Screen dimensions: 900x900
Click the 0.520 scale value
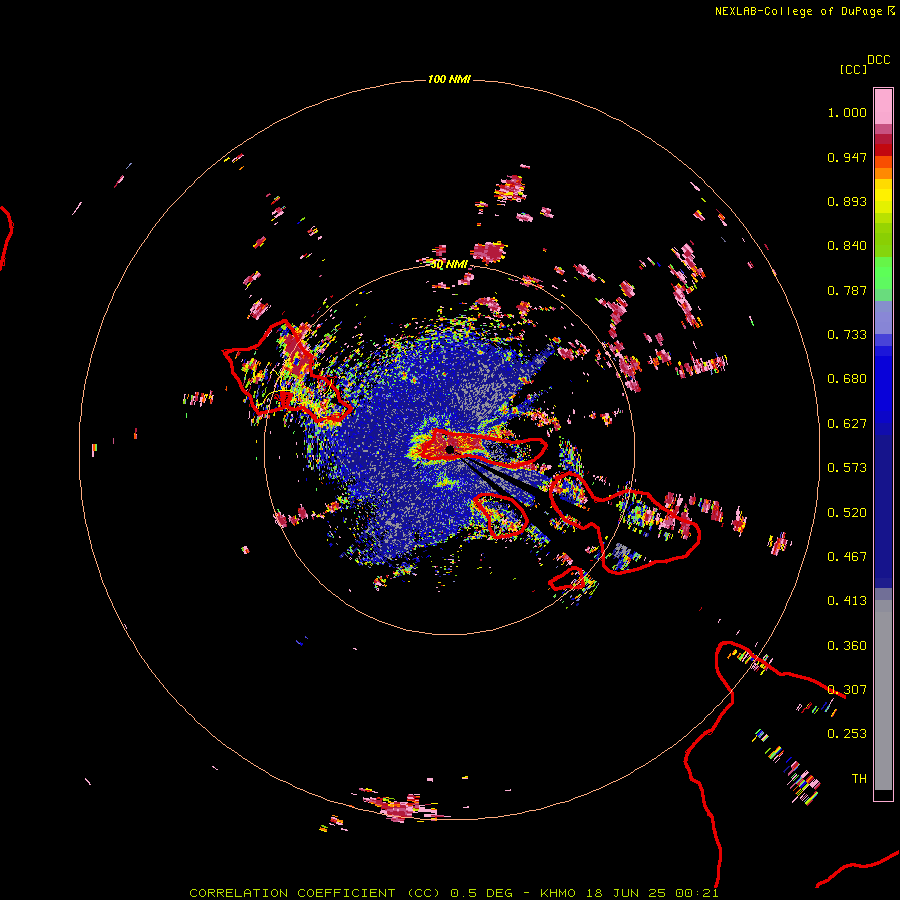click(847, 513)
